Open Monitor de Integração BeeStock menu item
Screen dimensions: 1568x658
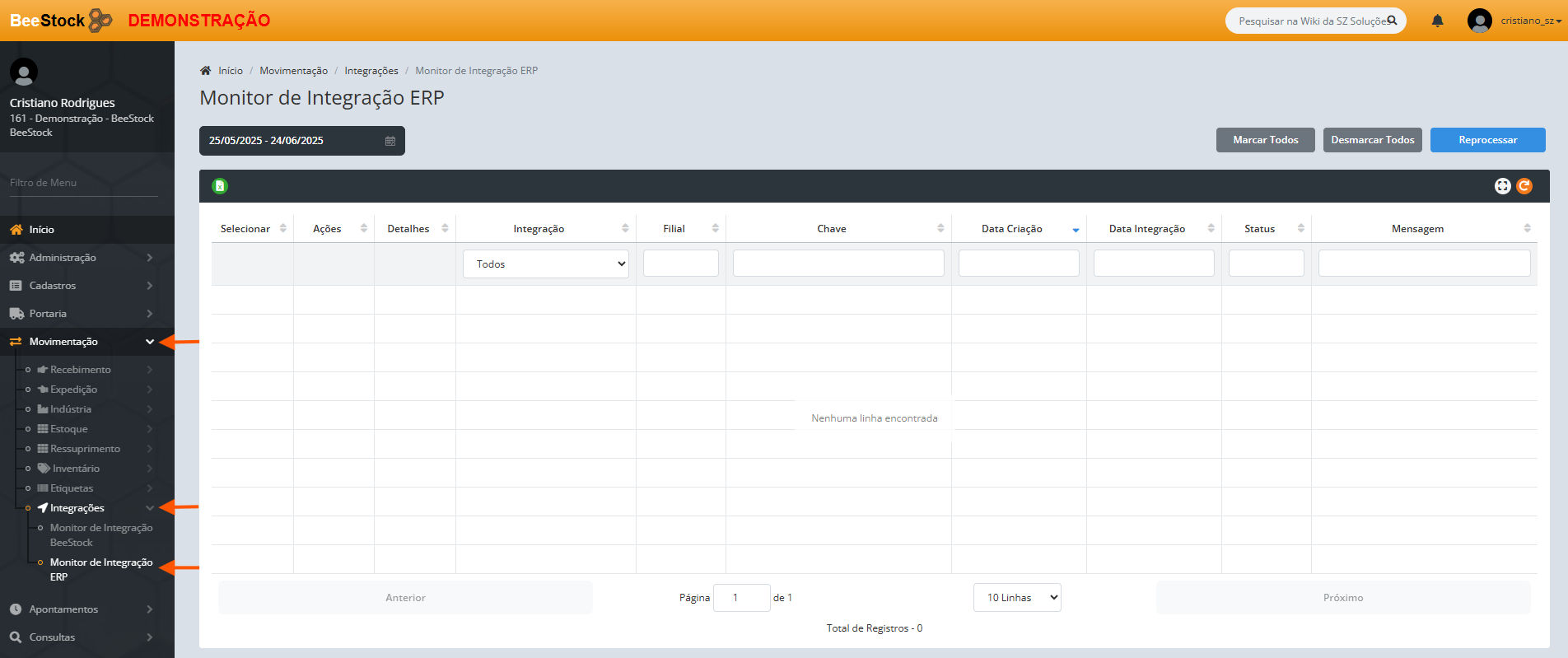pos(100,535)
